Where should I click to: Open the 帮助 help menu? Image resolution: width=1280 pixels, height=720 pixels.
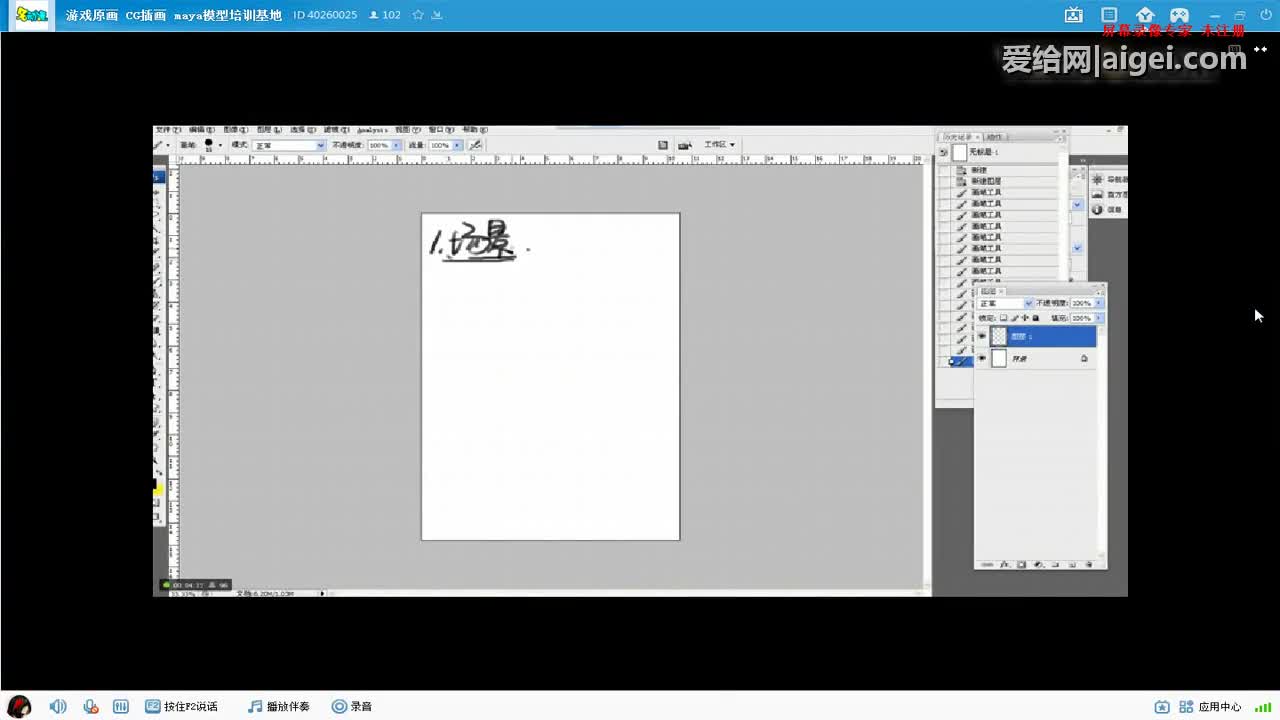pyautogui.click(x=474, y=130)
